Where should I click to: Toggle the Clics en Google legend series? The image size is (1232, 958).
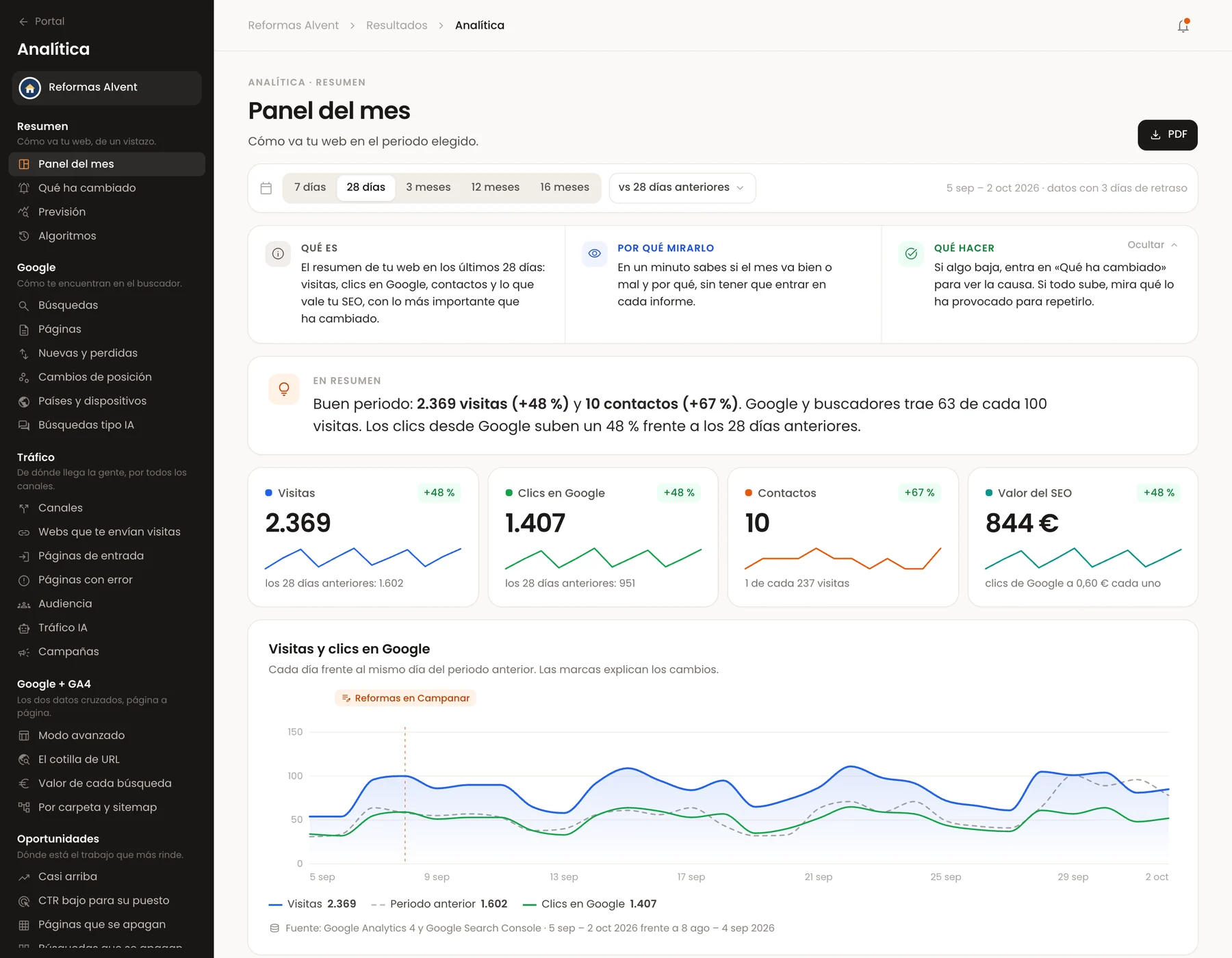click(x=589, y=904)
